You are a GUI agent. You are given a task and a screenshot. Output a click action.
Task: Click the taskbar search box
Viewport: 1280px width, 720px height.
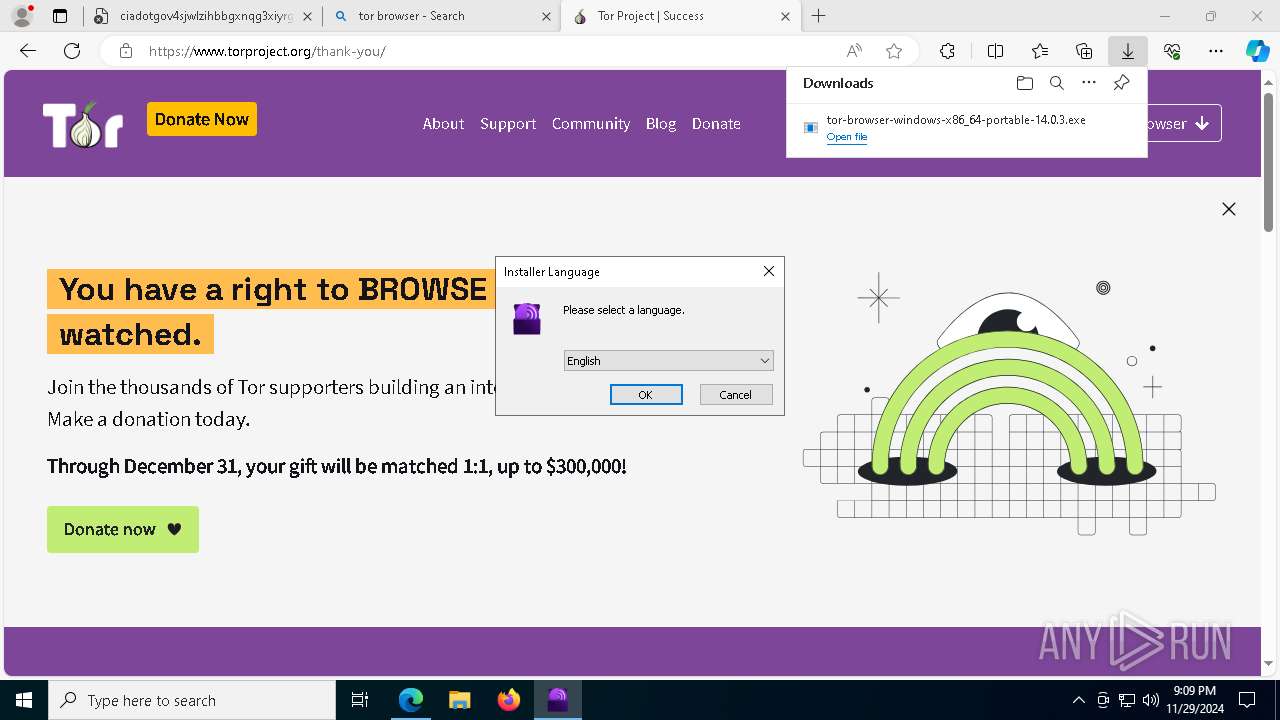(x=192, y=700)
